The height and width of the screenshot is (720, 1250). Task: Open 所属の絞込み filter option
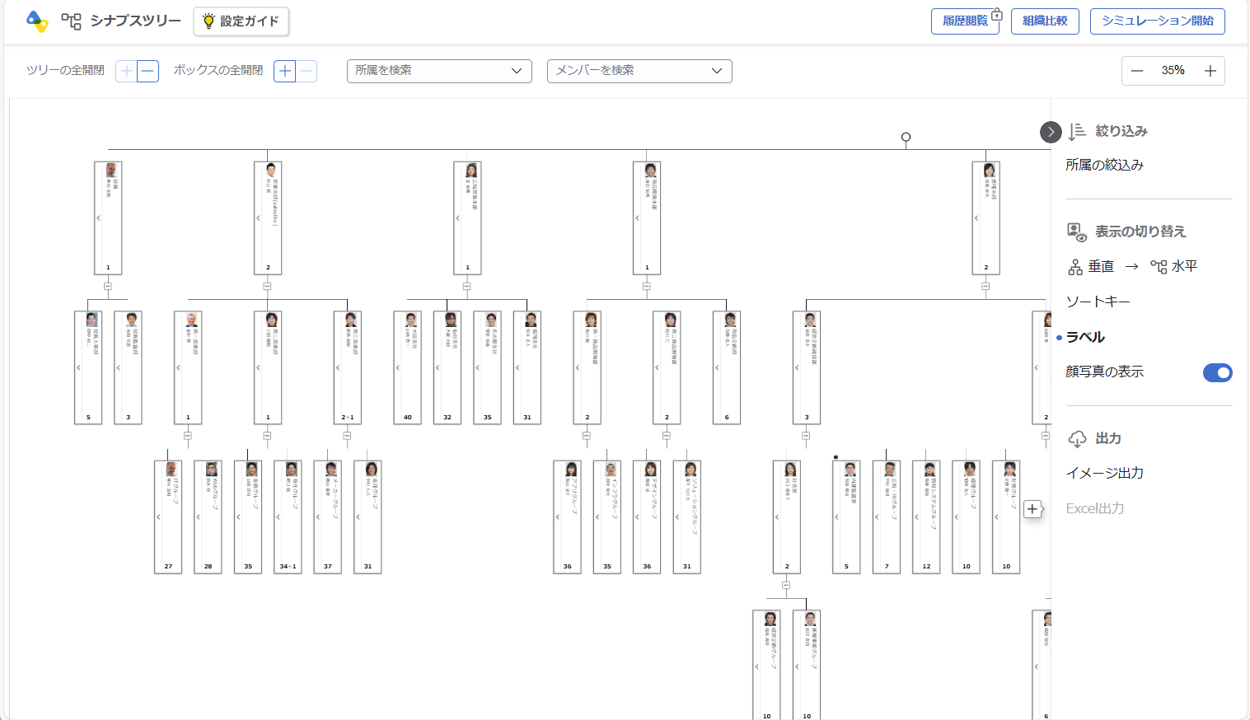tap(1104, 165)
